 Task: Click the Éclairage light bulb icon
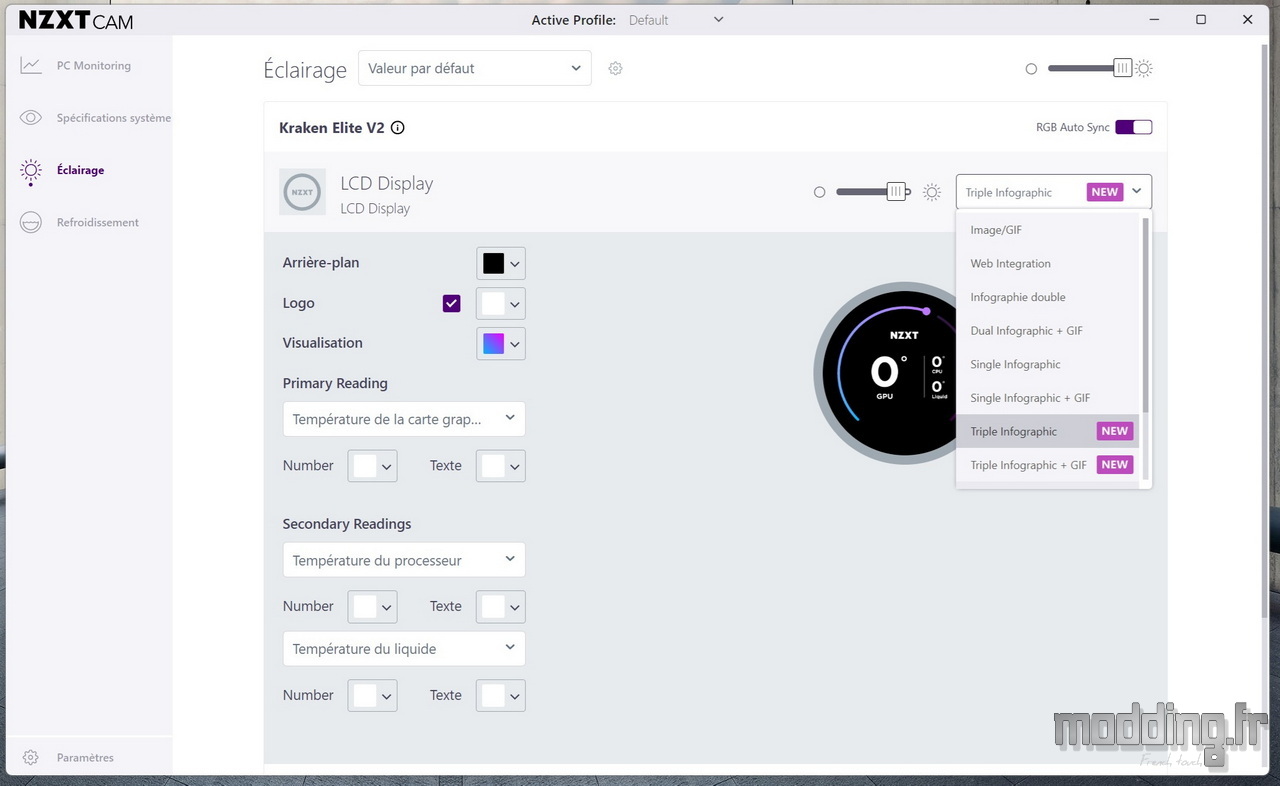point(31,171)
